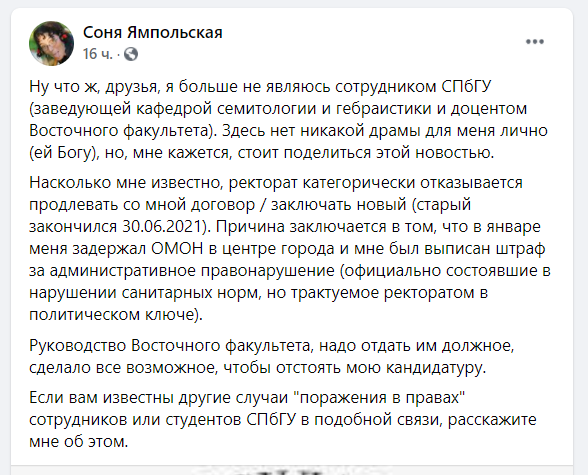This screenshot has height=475, width=588.
Task: Click the paragraph starting with Руководство Восточного факультета
Action: pyautogui.click(x=272, y=357)
